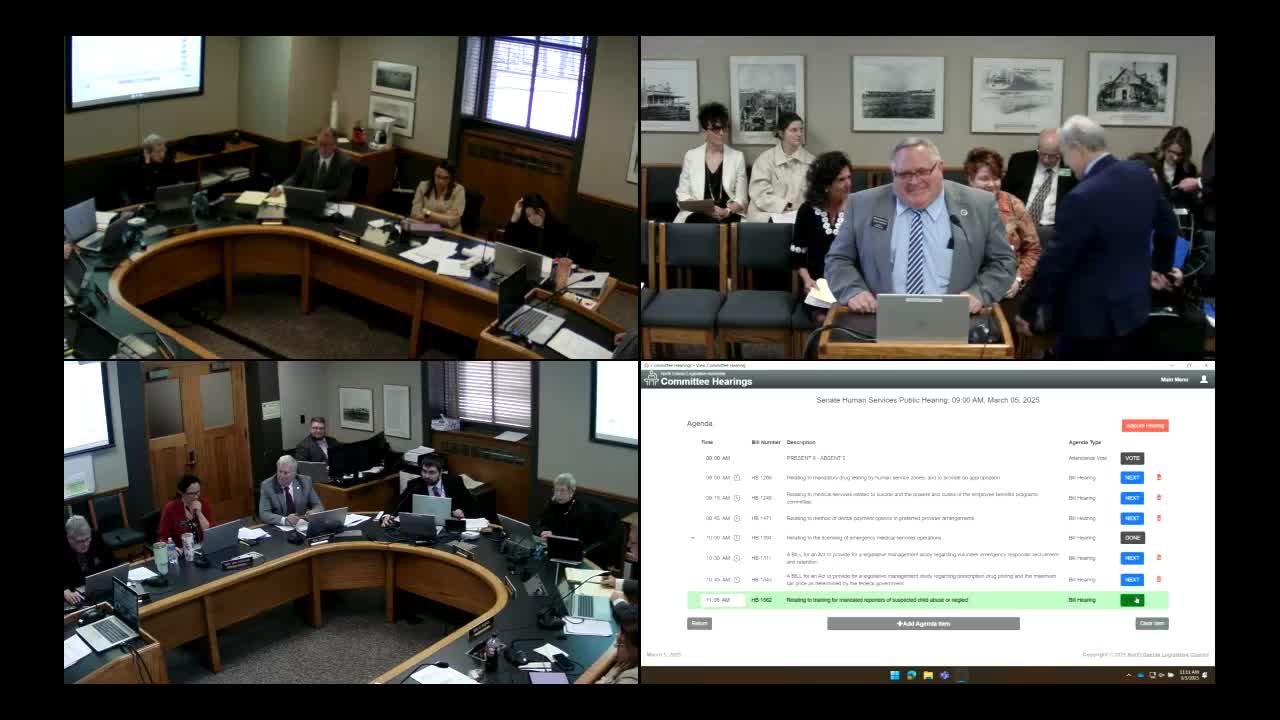Delete the 10:30 AM agenda item with trash icon
This screenshot has width=1280, height=720.
tap(1159, 558)
